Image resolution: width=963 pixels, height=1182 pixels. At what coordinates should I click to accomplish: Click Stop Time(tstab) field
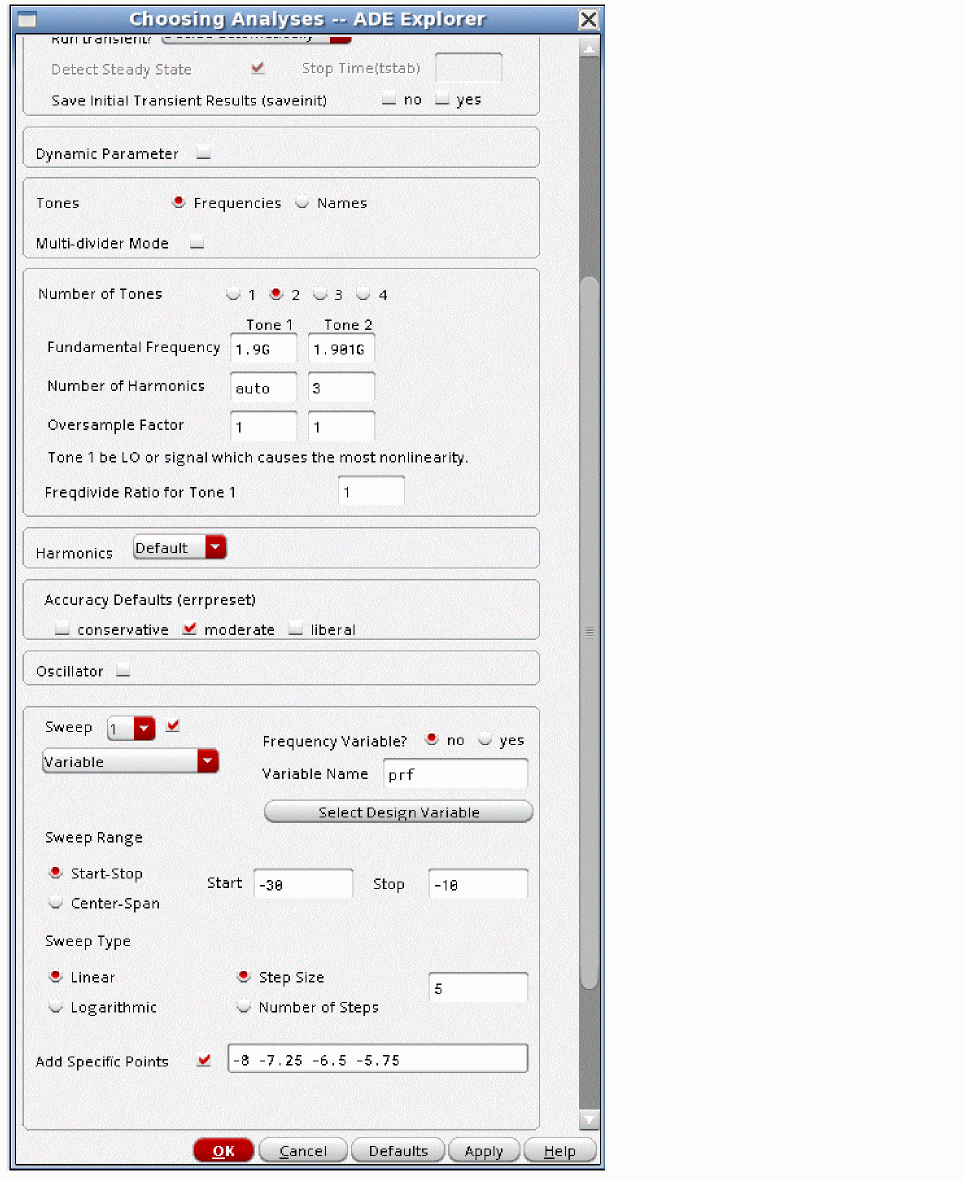[x=468, y=68]
